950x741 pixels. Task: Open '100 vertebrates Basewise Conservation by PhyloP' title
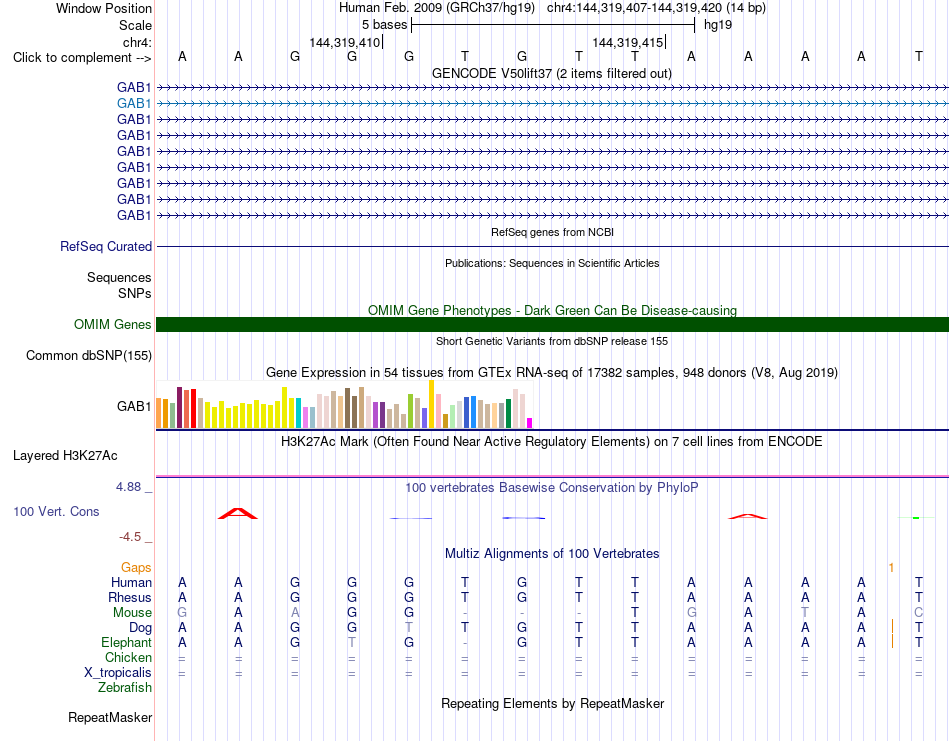[x=552, y=488]
